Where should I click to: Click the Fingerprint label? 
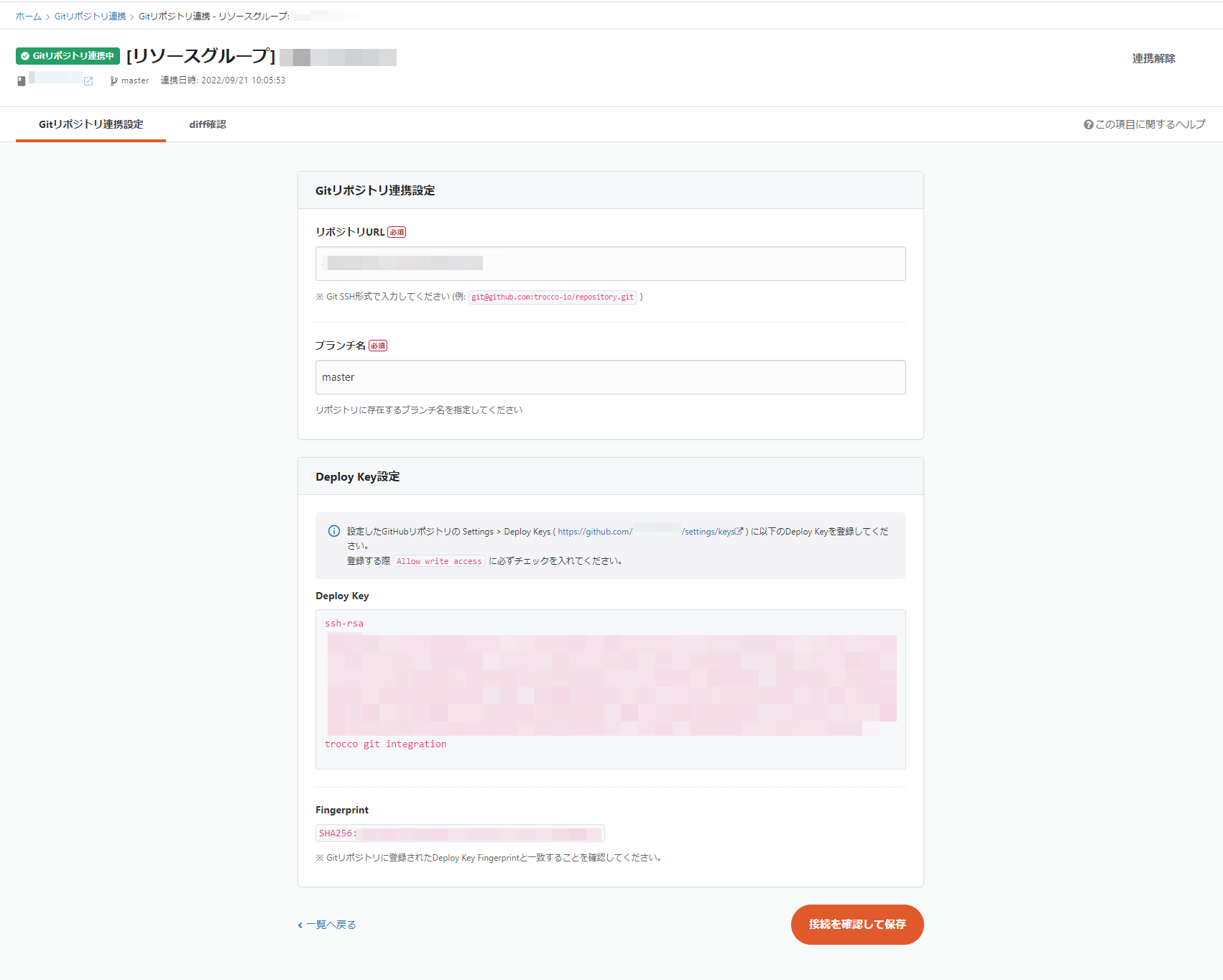(342, 810)
